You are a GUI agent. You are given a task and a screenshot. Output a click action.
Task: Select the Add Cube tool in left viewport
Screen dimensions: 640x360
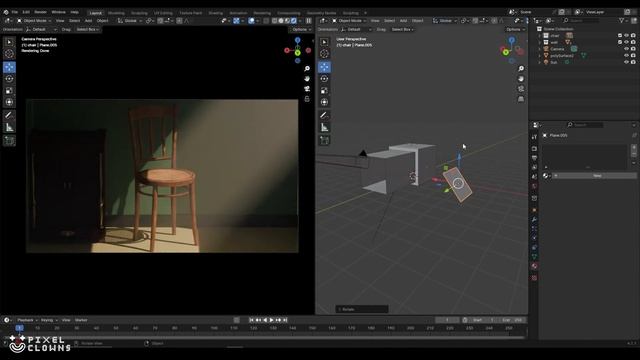9,140
